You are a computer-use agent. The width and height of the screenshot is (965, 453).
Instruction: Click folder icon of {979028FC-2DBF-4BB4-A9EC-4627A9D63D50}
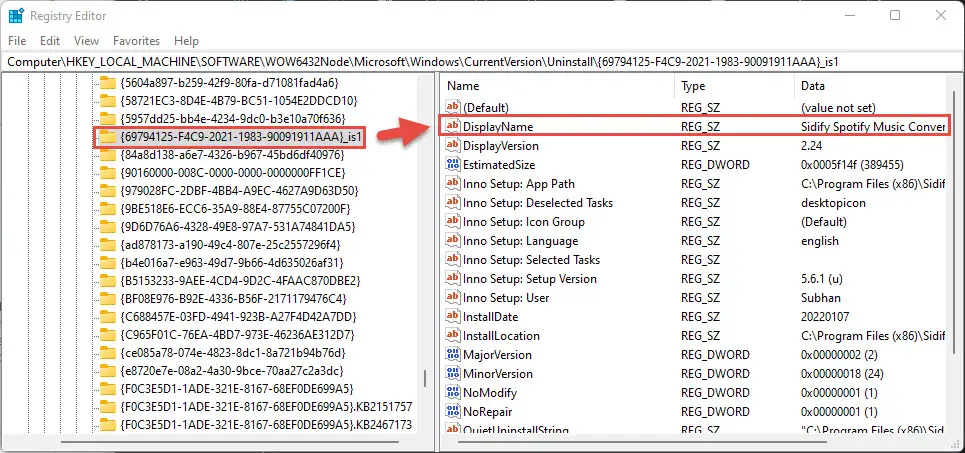[x=108, y=190]
